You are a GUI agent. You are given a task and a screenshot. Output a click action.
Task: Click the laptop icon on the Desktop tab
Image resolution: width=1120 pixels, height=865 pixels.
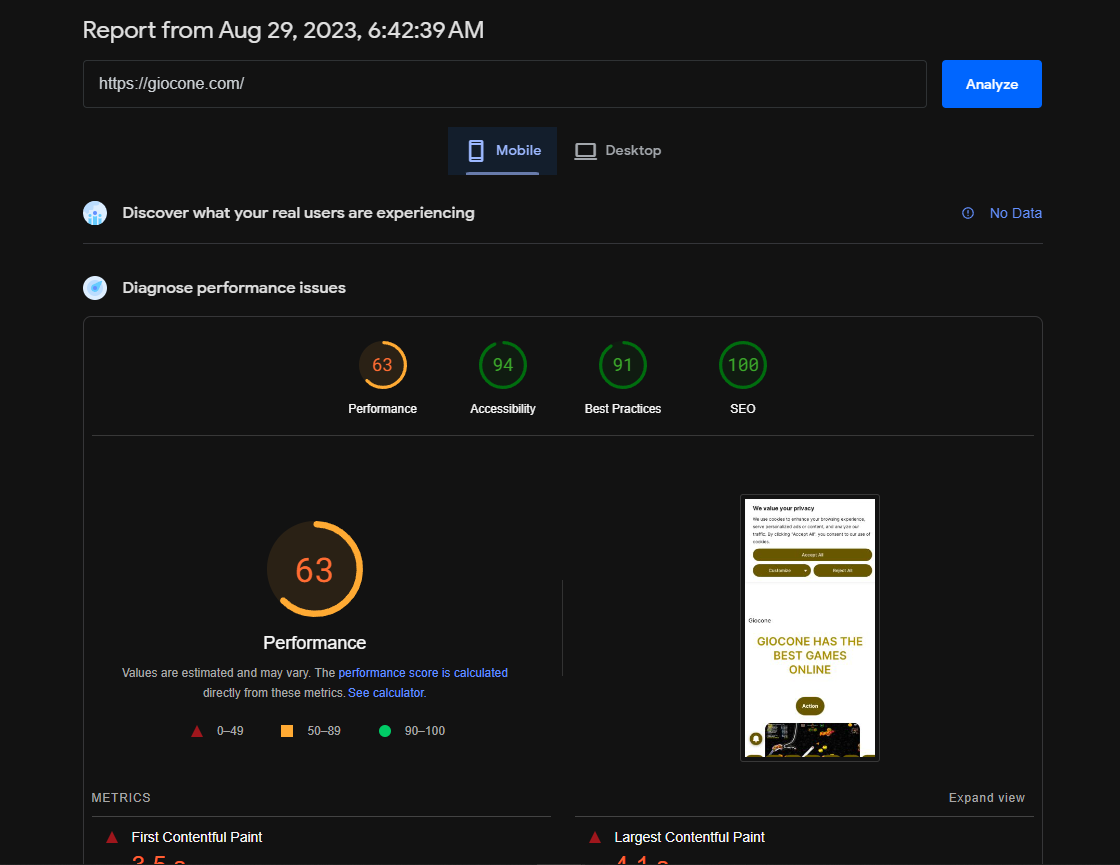[586, 151]
